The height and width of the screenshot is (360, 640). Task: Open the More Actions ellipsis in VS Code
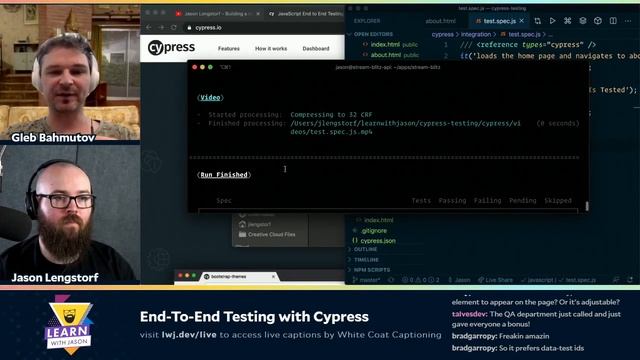pos(628,21)
